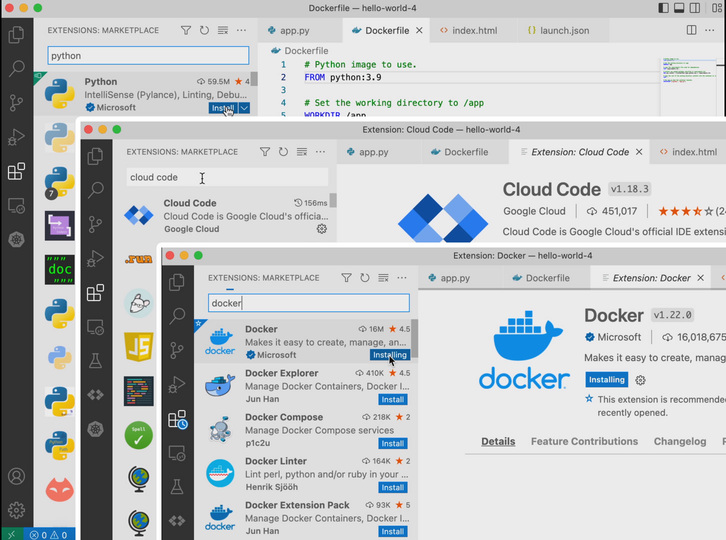
Task: Click Installing button on Docker details page
Action: tap(607, 380)
